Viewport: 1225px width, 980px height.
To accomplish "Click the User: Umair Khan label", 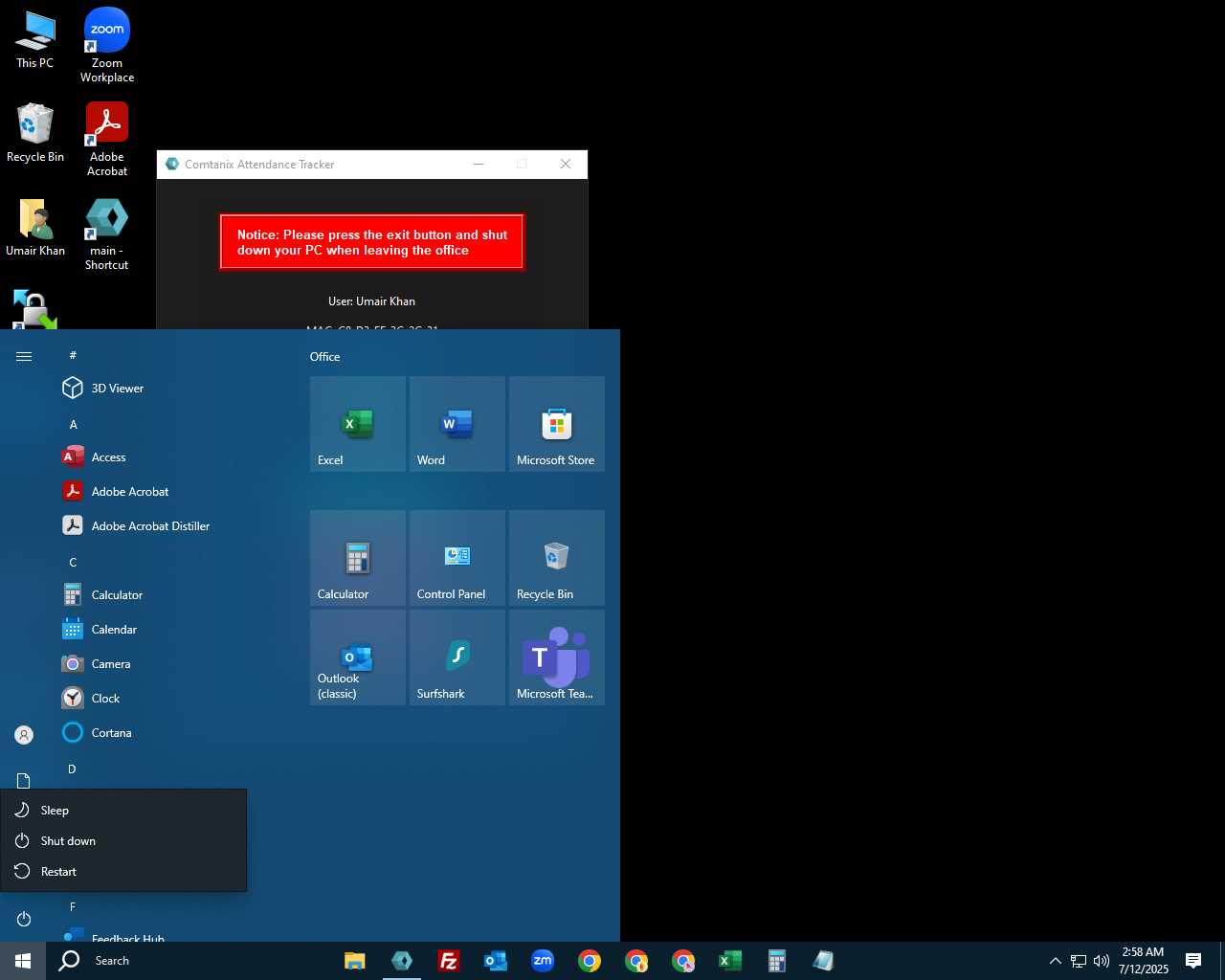I will 372,301.
